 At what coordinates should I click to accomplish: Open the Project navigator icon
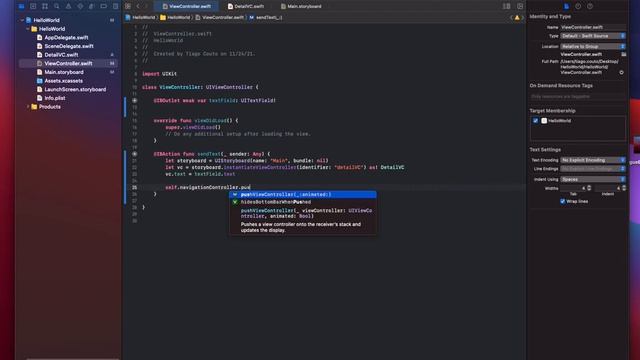pyautogui.click(x=21, y=6)
